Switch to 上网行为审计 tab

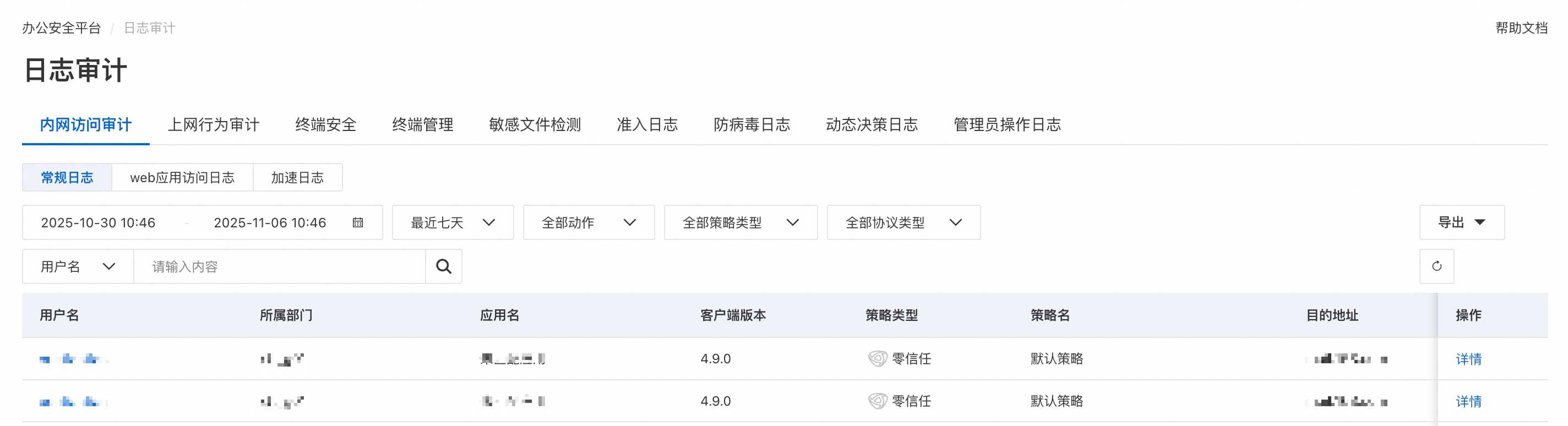213,125
